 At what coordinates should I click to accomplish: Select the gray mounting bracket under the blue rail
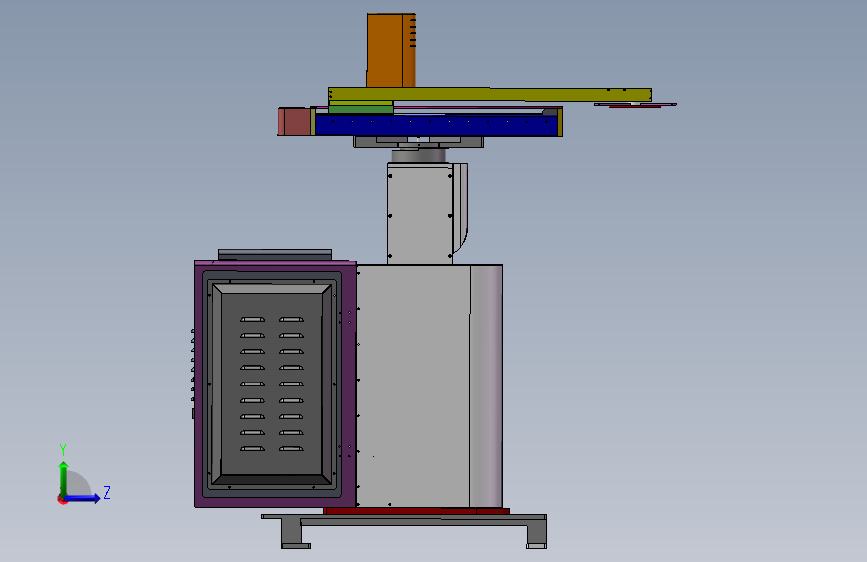click(419, 142)
